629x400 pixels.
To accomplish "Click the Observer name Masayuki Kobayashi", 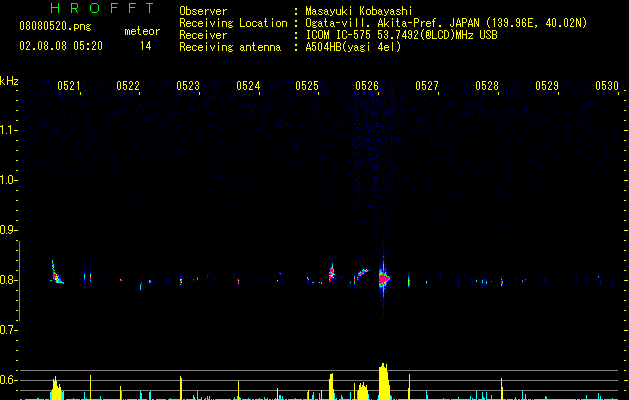I will 359,11.
